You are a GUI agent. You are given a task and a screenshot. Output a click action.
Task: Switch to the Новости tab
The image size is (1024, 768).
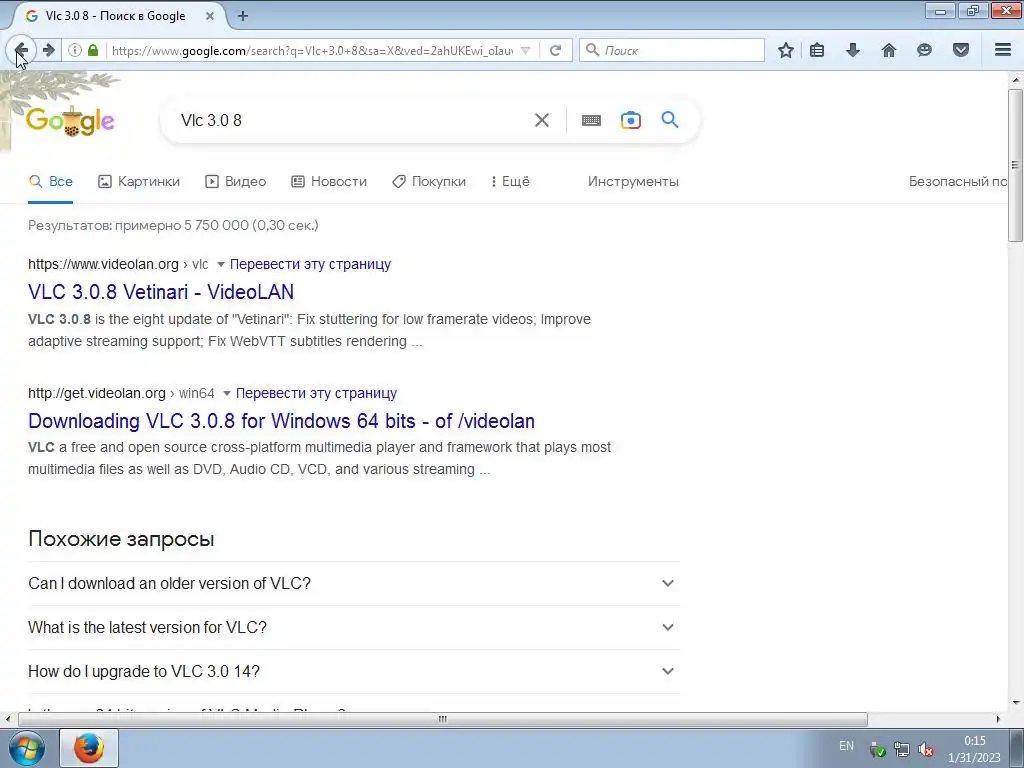(329, 182)
